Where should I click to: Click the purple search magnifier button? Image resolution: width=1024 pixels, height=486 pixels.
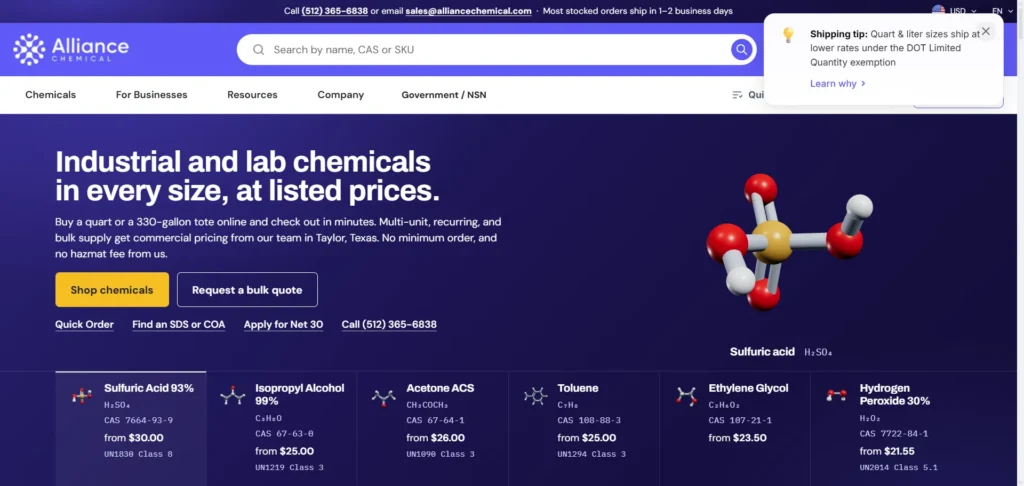point(741,50)
